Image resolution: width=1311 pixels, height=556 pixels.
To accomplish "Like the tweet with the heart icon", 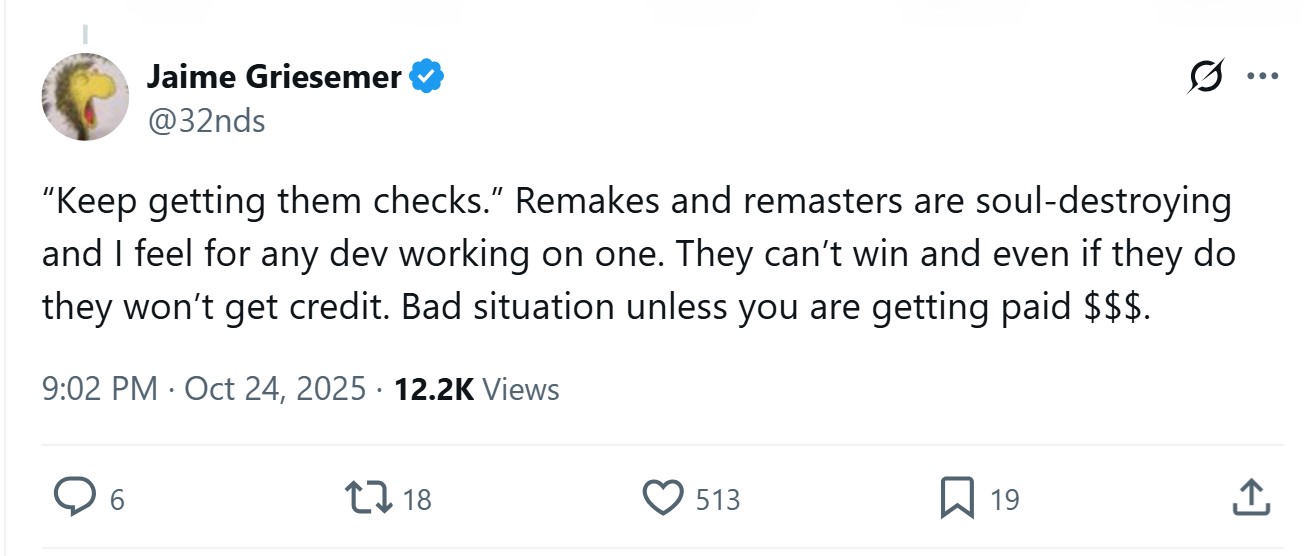I will (662, 498).
